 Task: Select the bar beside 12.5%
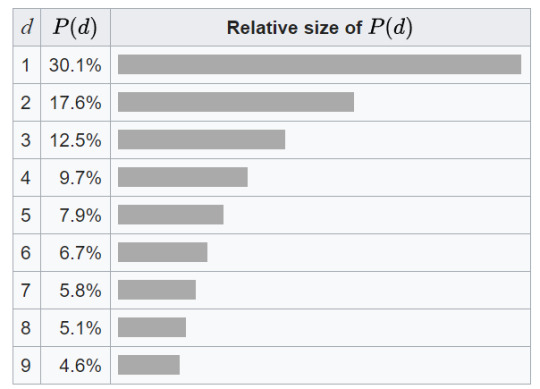(201, 139)
